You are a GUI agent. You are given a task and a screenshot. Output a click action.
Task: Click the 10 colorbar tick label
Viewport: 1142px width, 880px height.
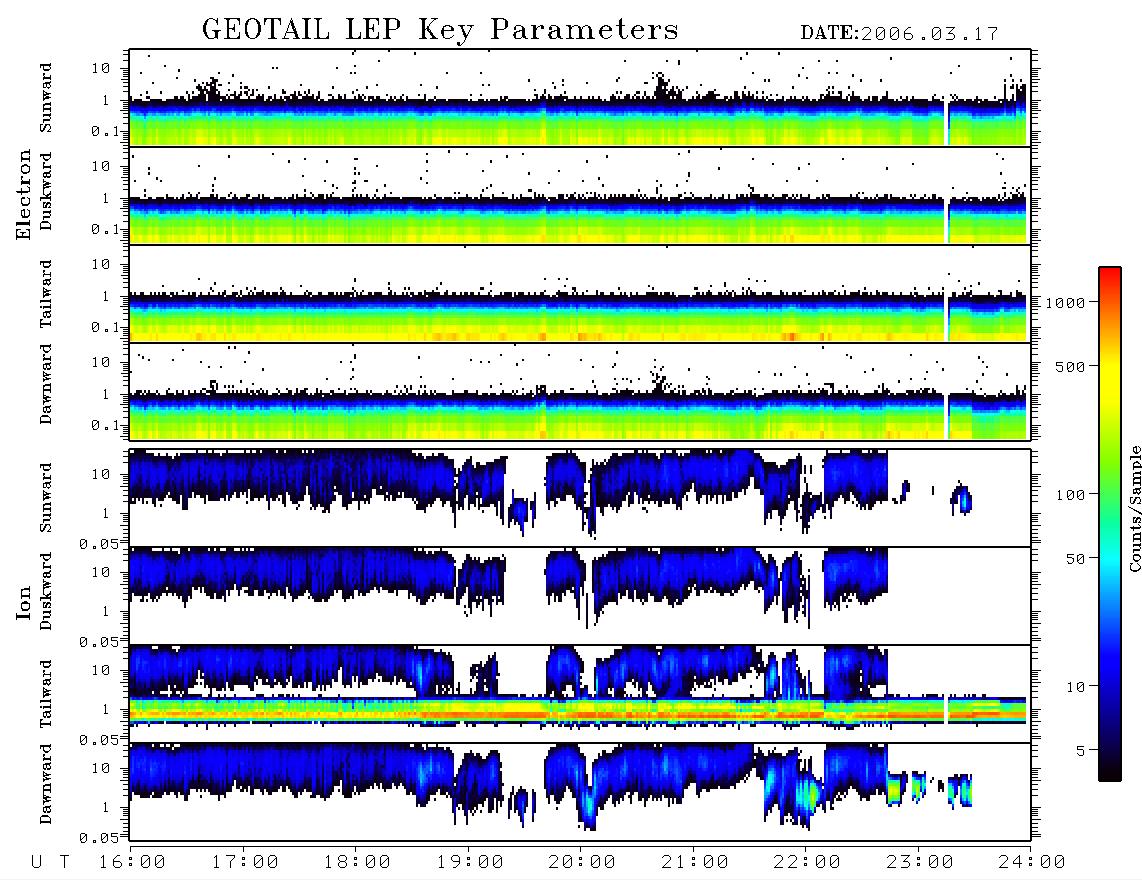coord(1075,687)
